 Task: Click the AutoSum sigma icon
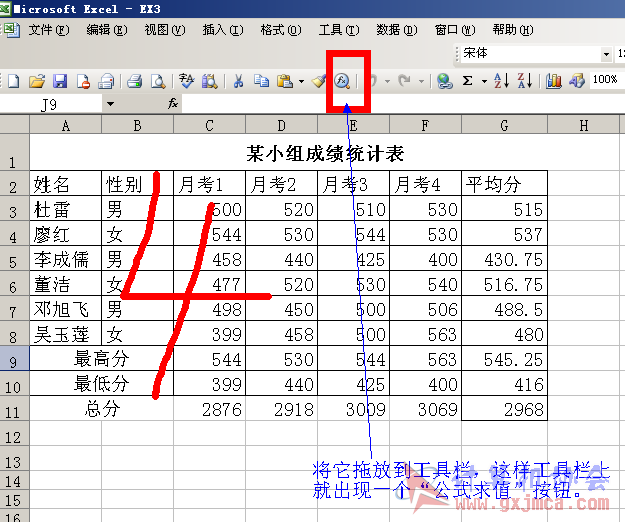468,81
